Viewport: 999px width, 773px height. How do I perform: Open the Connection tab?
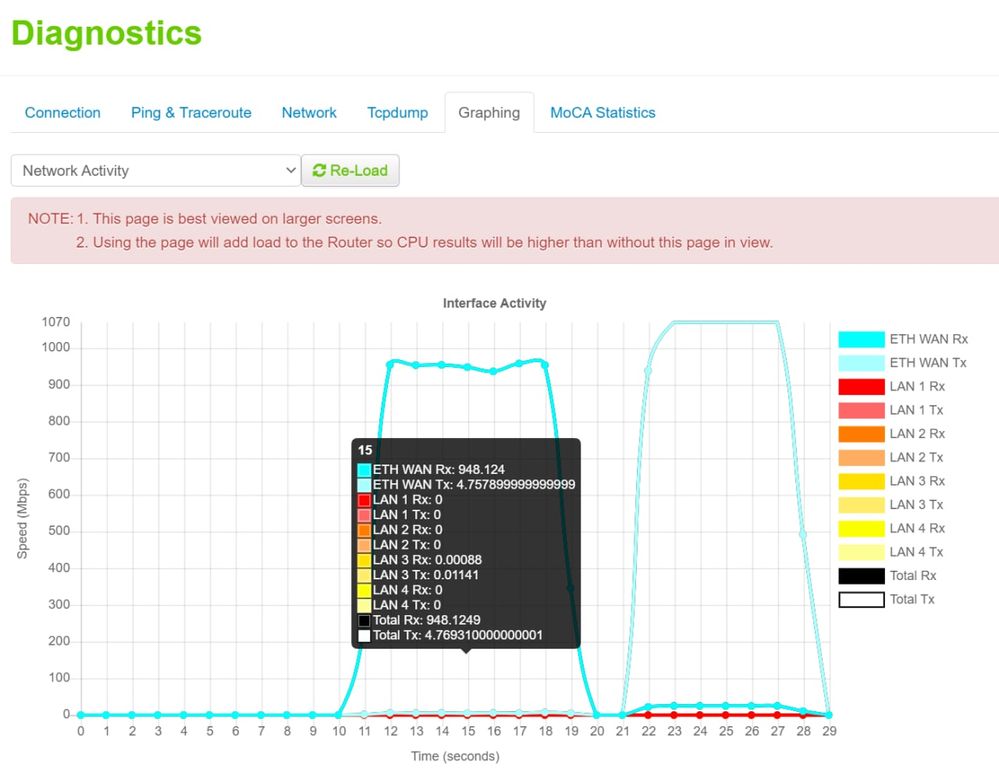coord(63,113)
